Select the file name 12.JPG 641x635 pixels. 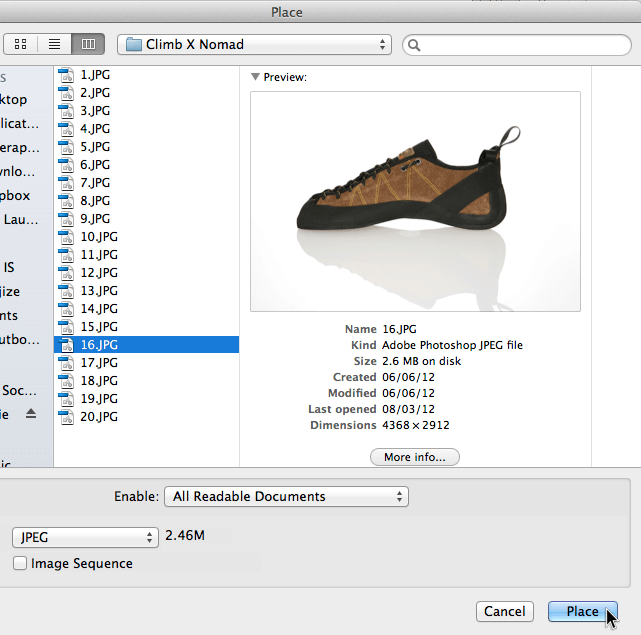(x=99, y=273)
